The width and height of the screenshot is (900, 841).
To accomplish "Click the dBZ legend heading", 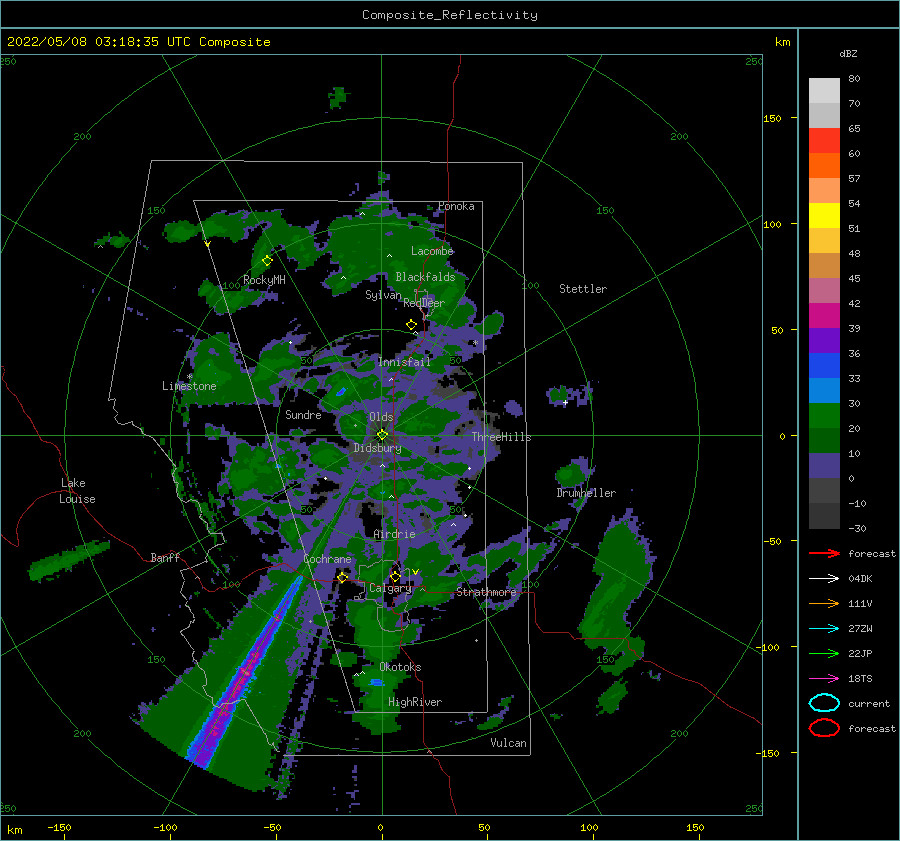I will (x=848, y=53).
